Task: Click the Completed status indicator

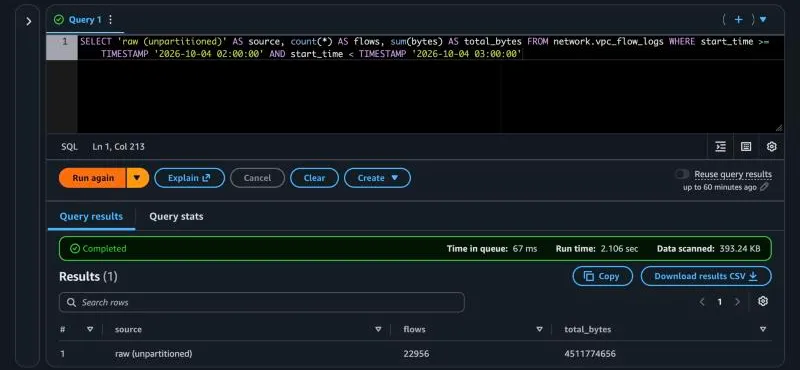Action: pyautogui.click(x=98, y=249)
